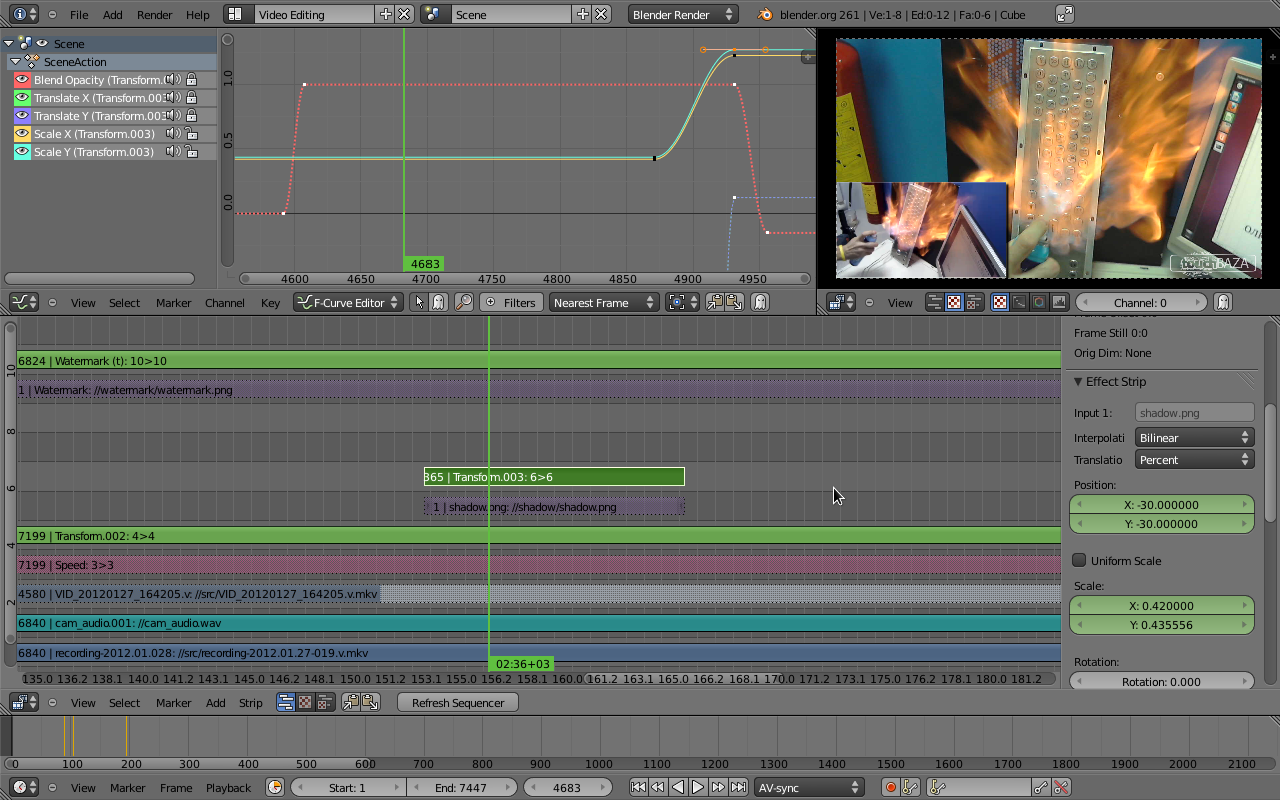Unlock the Translate X channel

click(x=191, y=98)
